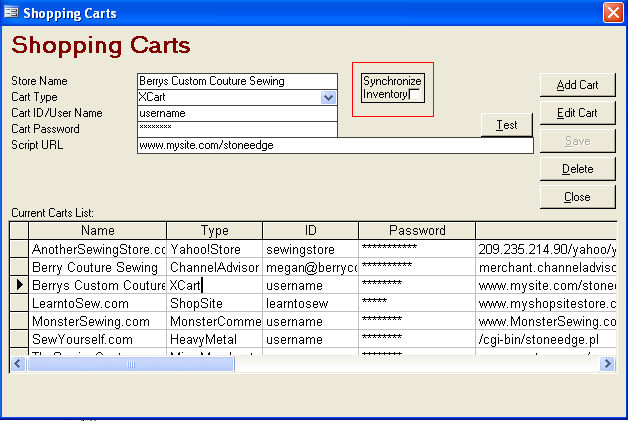Image resolution: width=628 pixels, height=421 pixels.
Task: Click the 209.235.214.90/yahoo URL cell
Action: (x=546, y=249)
